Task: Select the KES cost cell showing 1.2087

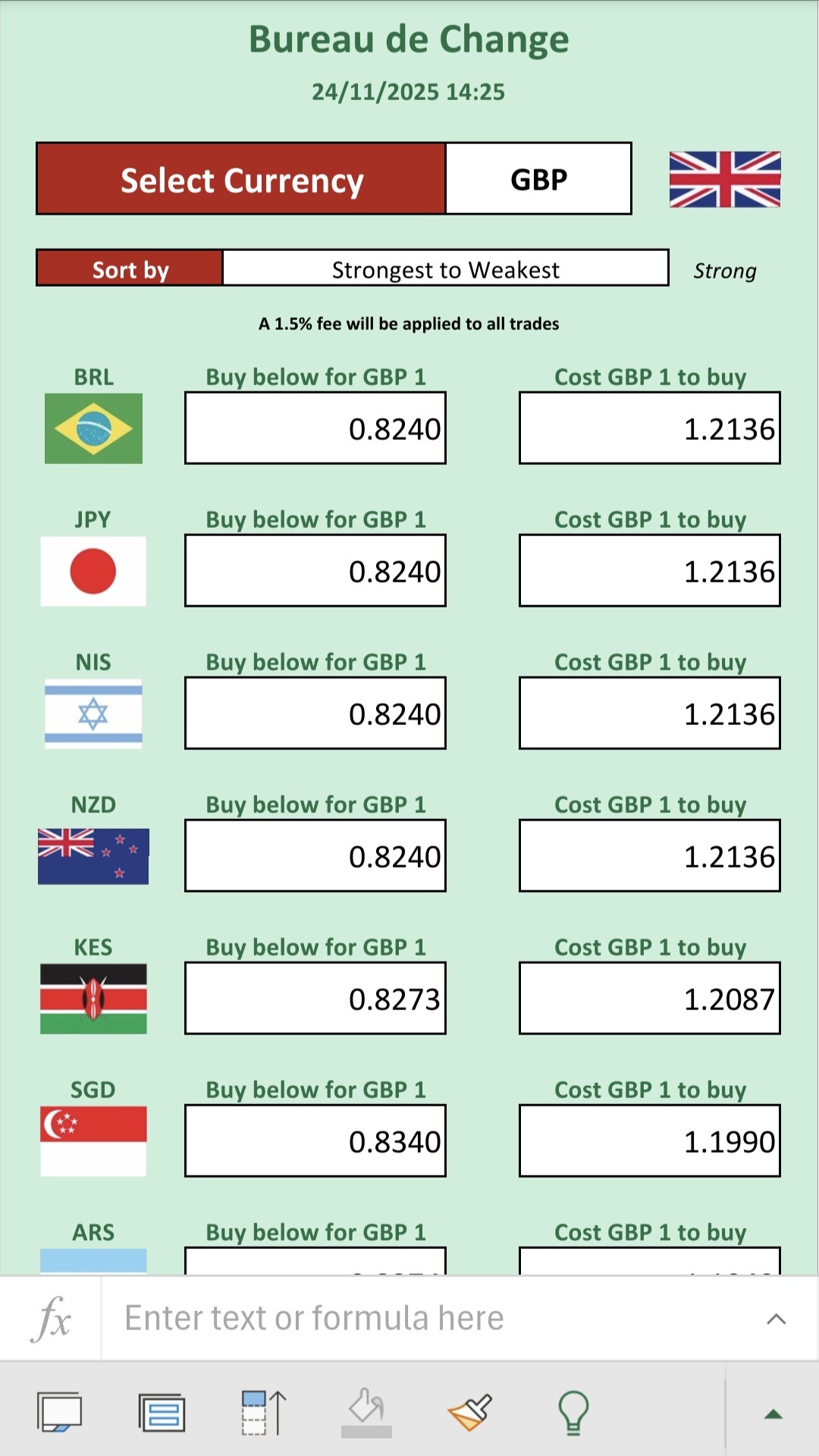Action: click(x=650, y=999)
